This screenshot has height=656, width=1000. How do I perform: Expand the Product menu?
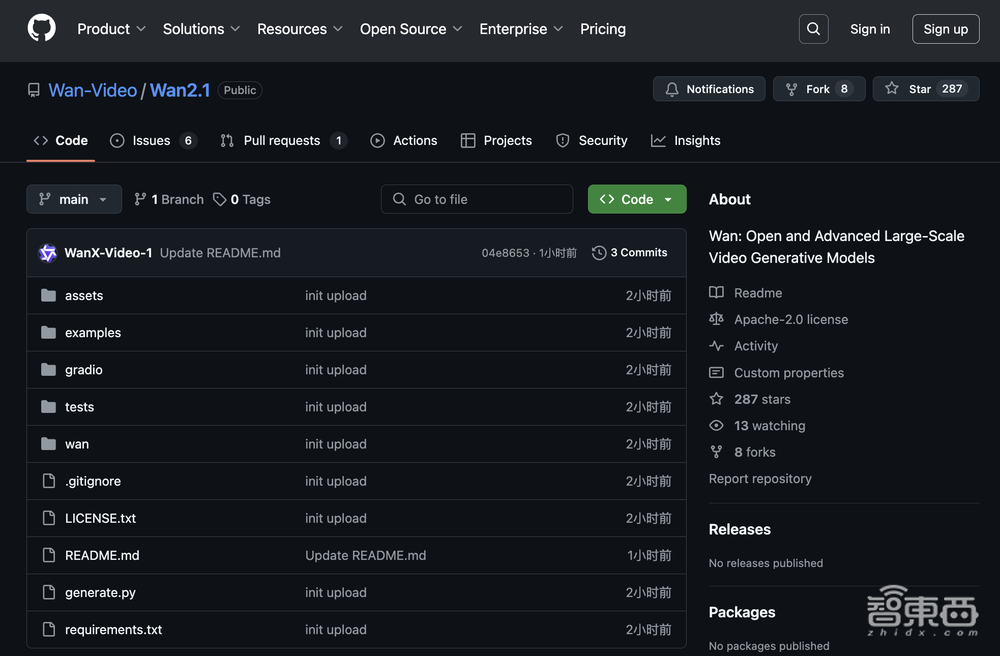pos(111,29)
